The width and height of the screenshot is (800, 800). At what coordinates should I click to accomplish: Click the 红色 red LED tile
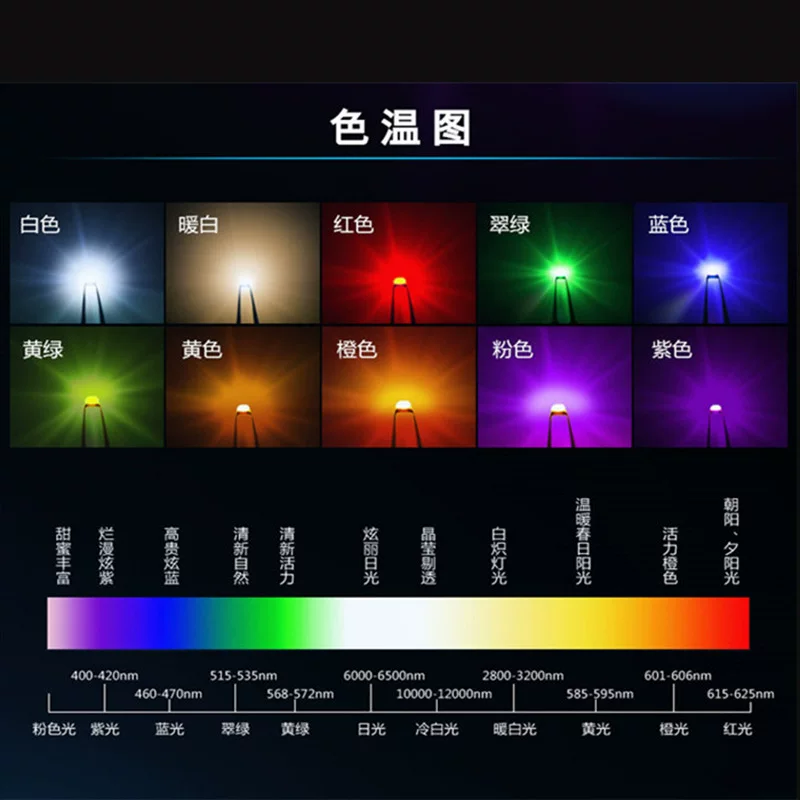(398, 263)
